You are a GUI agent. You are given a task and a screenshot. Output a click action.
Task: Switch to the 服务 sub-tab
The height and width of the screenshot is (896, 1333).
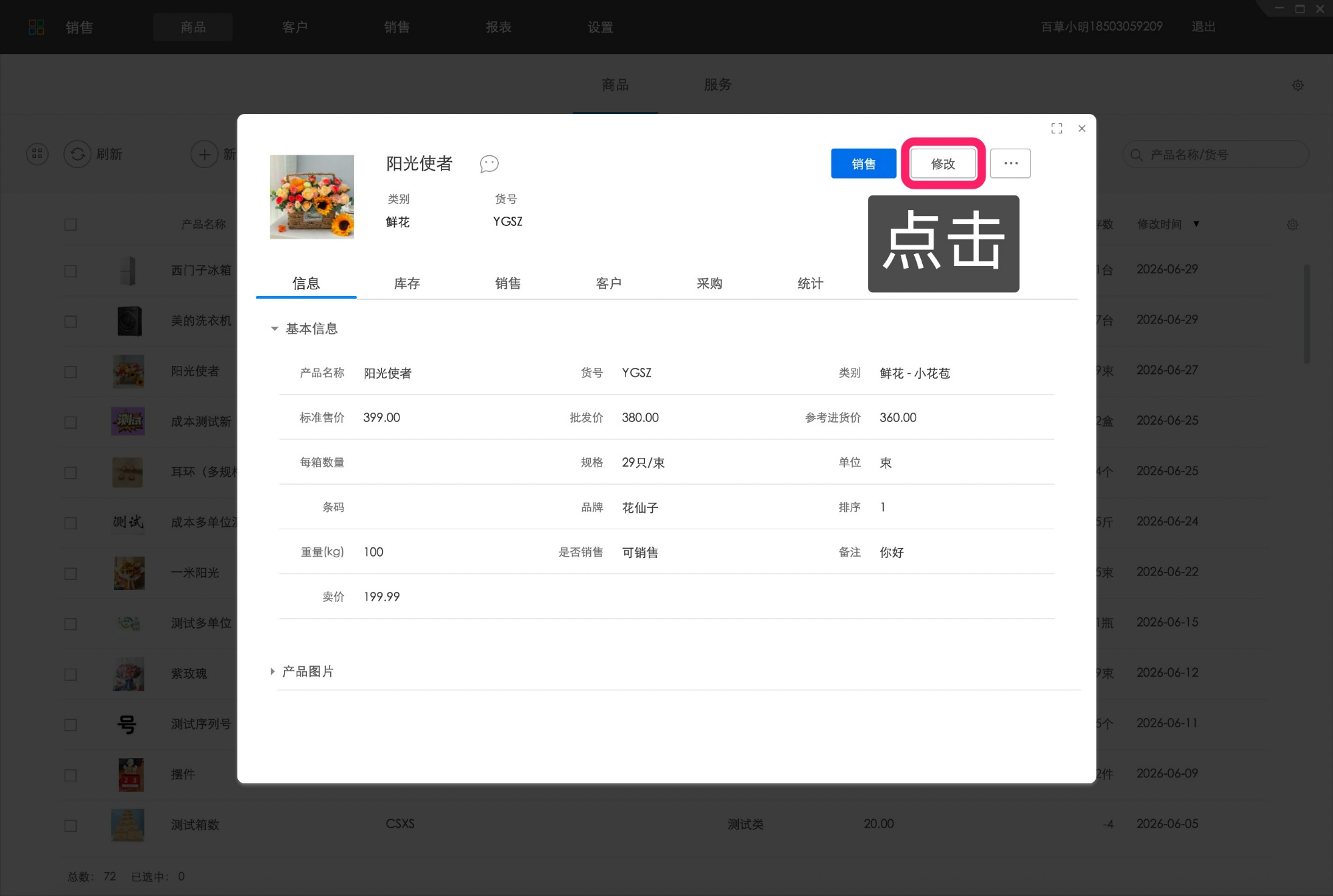click(718, 85)
